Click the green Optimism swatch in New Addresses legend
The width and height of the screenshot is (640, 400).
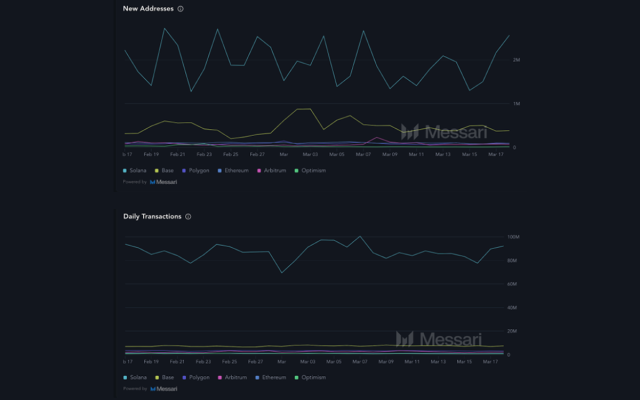coord(297,171)
